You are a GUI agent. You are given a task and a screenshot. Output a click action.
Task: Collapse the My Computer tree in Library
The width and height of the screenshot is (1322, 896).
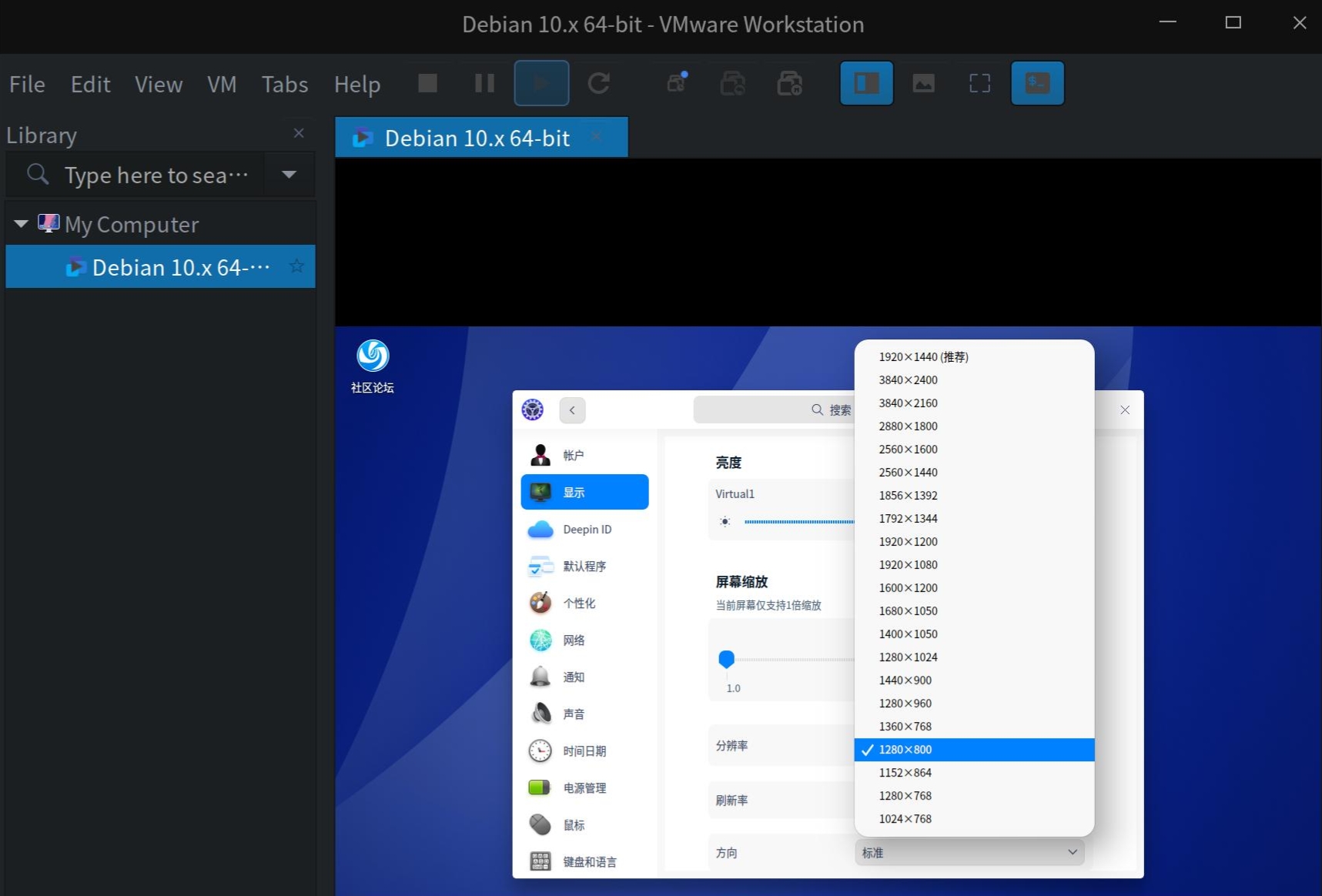click(x=21, y=223)
